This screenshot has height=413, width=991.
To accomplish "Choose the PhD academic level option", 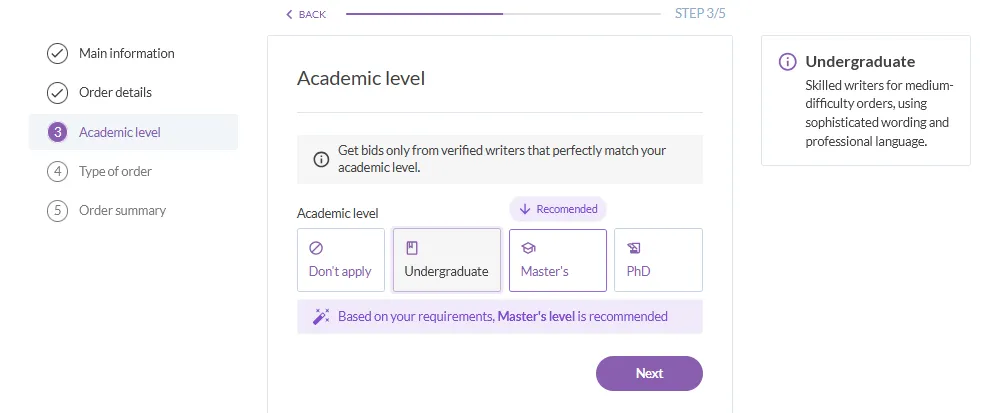I will (x=659, y=260).
